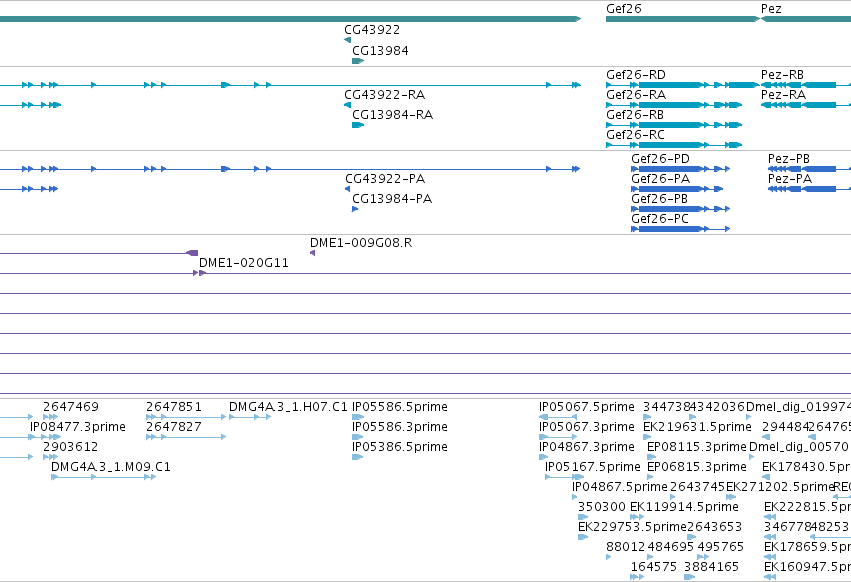Select EST alignment 164575

click(637, 577)
